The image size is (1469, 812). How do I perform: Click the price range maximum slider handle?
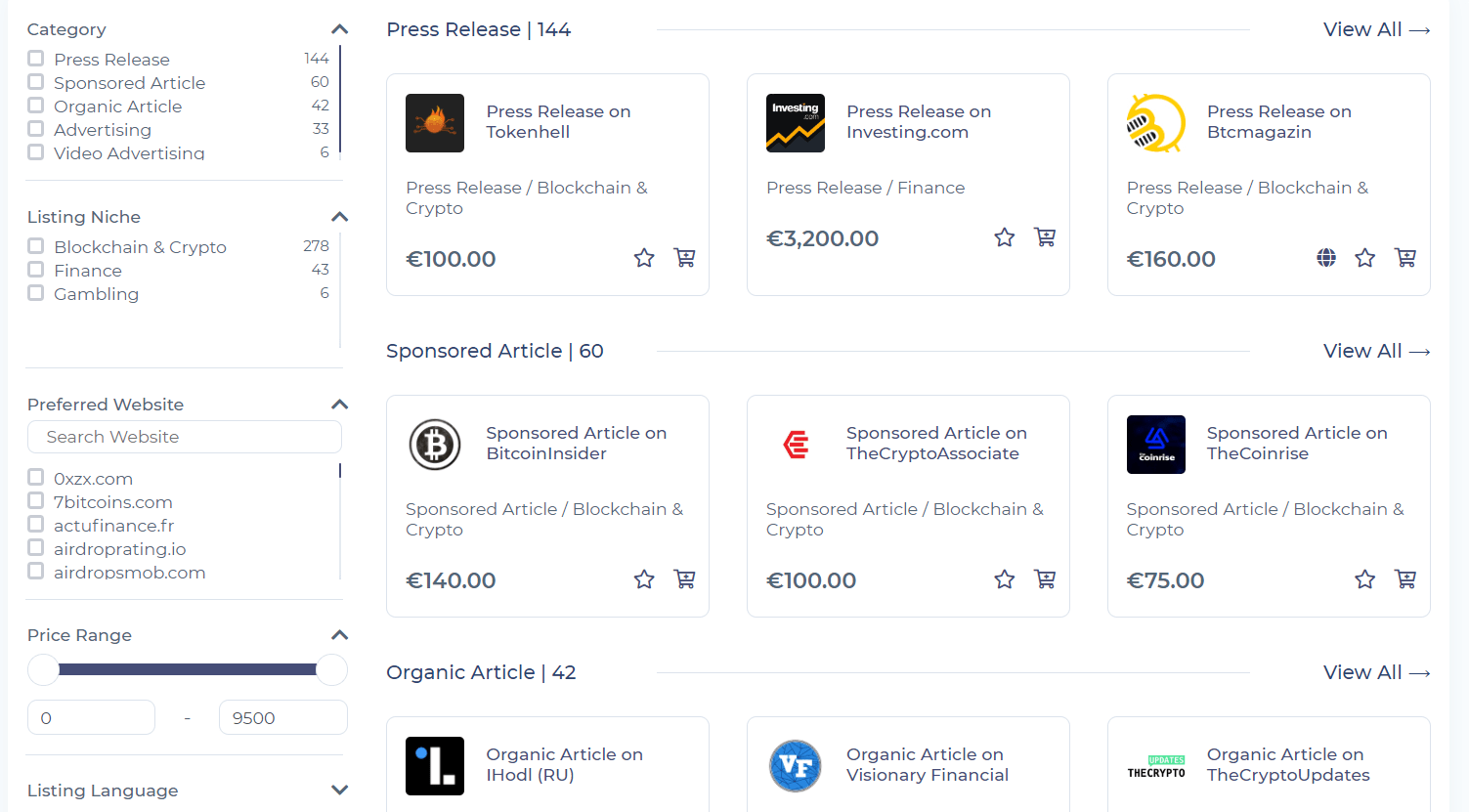[332, 669]
